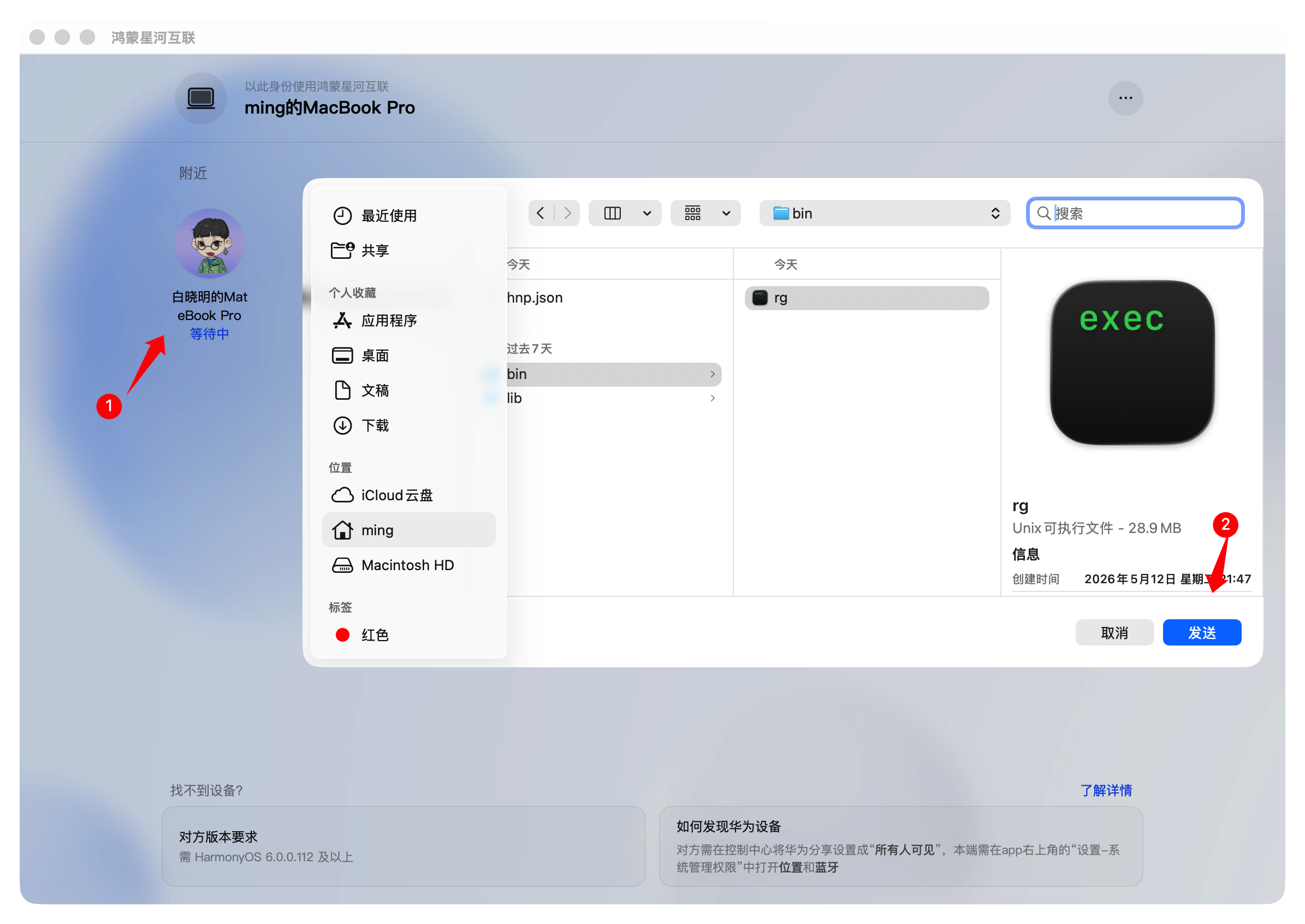Navigate forward with the right chevron
1305x924 pixels.
pos(567,213)
